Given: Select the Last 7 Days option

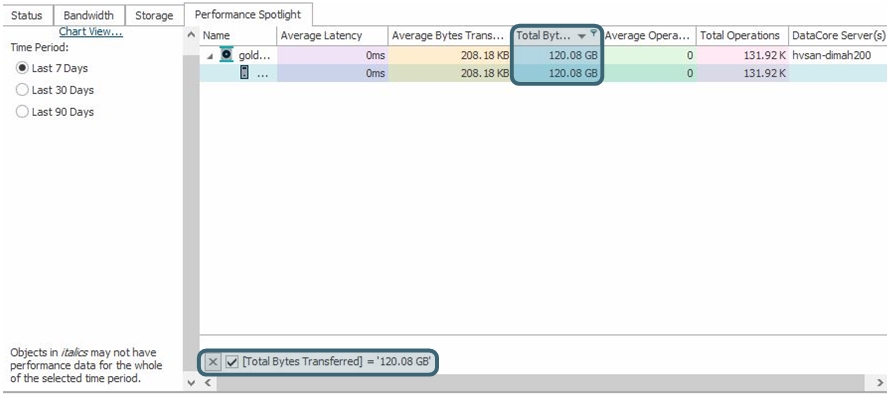Looking at the screenshot, I should 22,68.
